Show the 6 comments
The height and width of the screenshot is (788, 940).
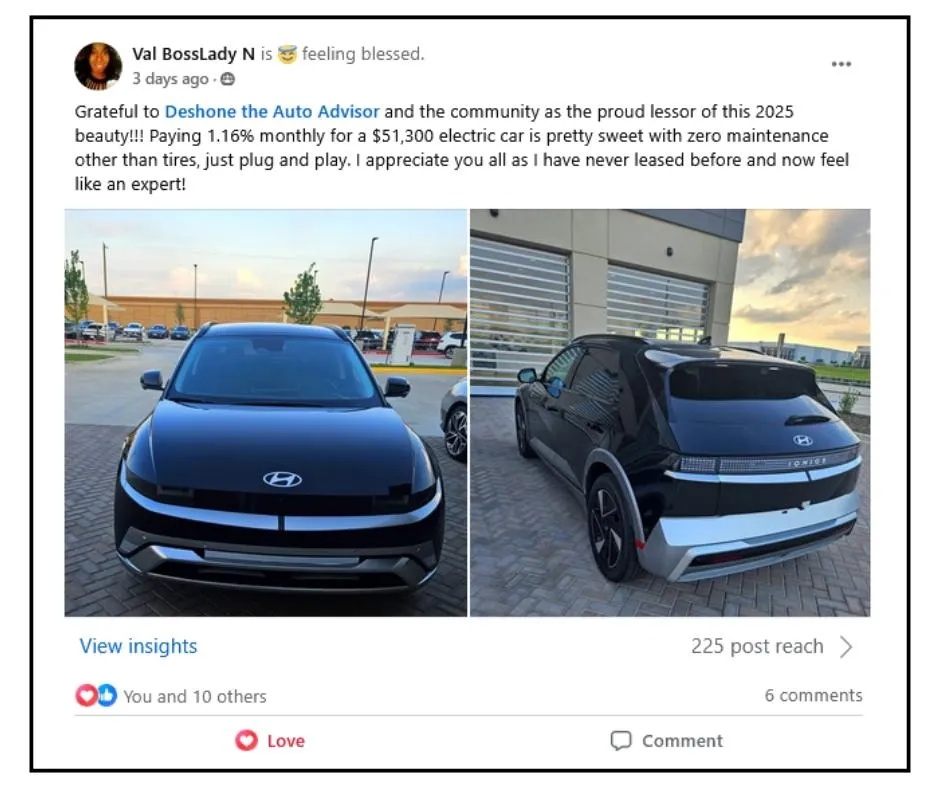814,696
